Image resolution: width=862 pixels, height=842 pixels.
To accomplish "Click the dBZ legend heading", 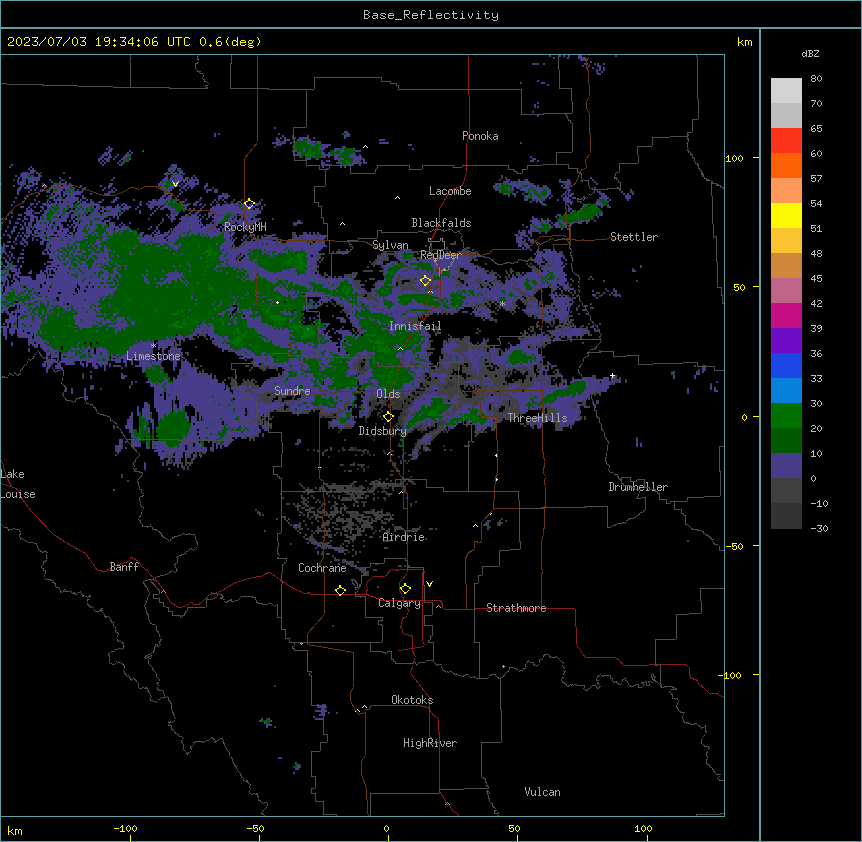I will (x=810, y=54).
